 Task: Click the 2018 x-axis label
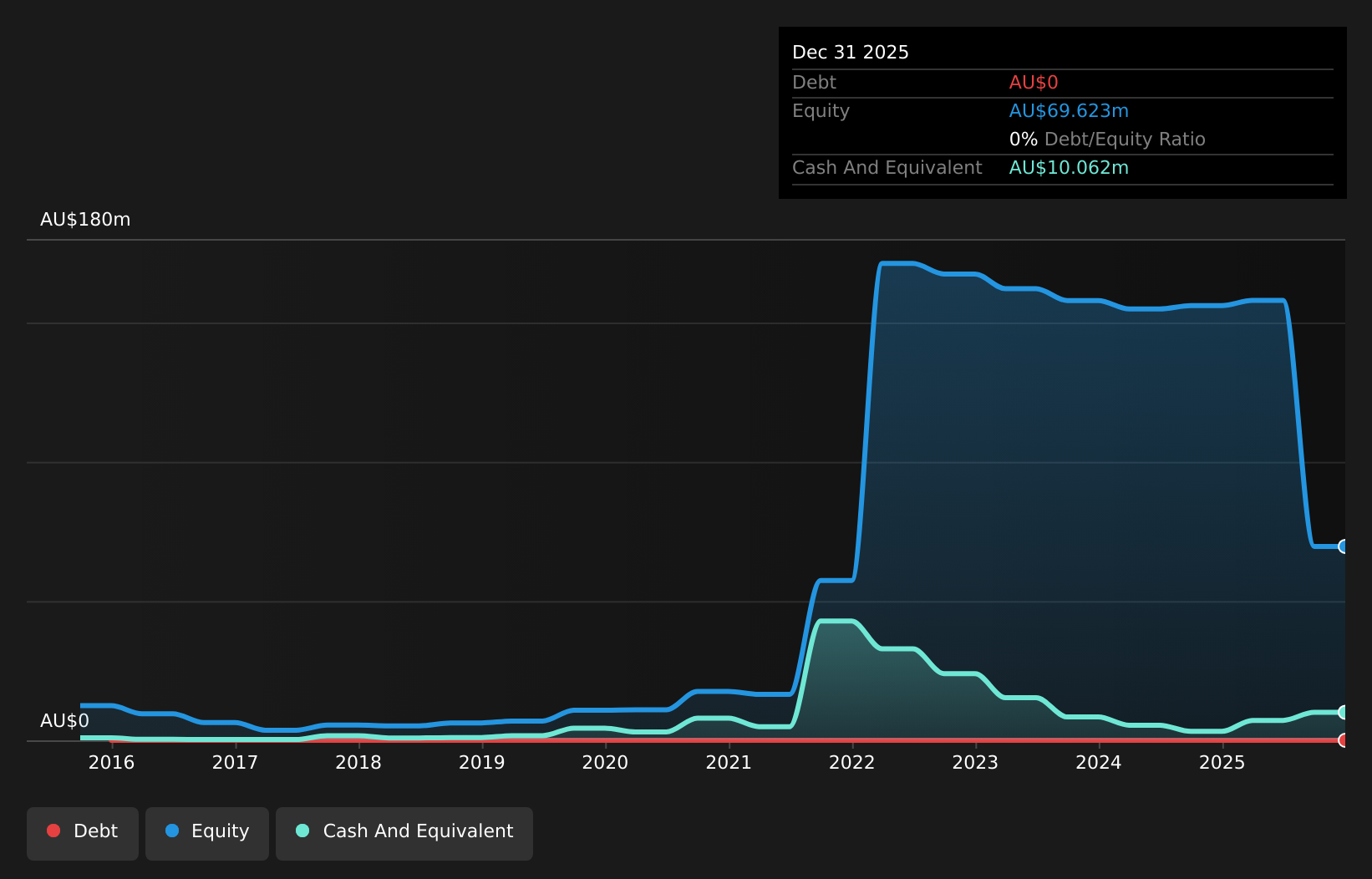tap(358, 762)
